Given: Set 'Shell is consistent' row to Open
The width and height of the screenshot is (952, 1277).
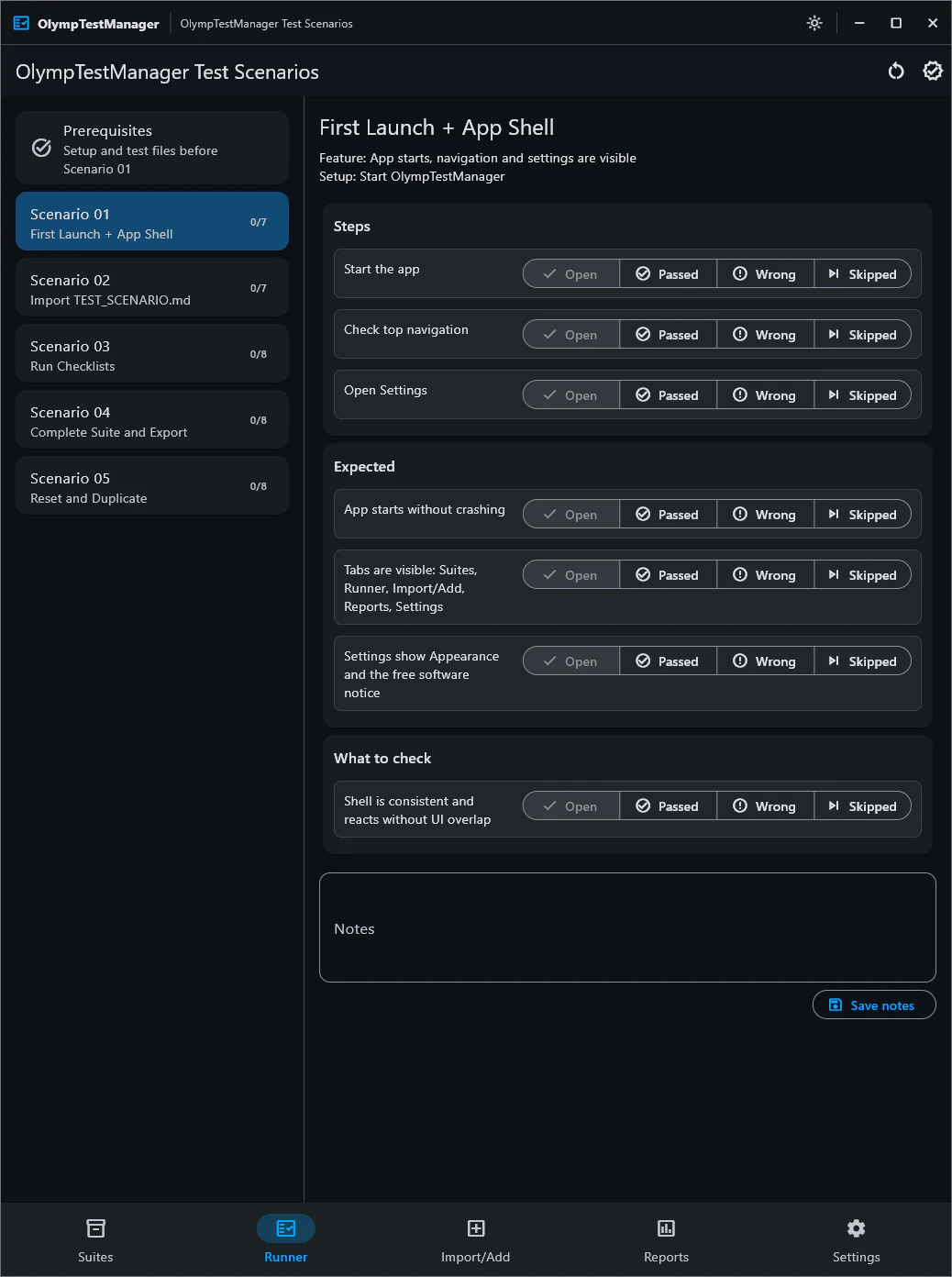Looking at the screenshot, I should (x=571, y=805).
